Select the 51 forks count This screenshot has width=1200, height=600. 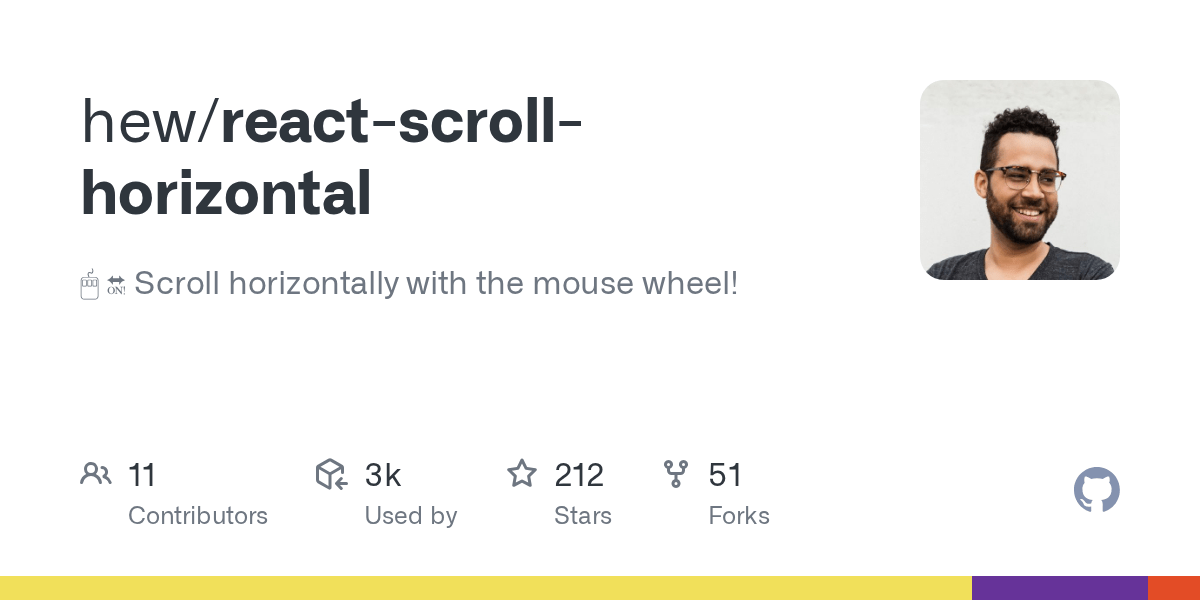tap(725, 475)
